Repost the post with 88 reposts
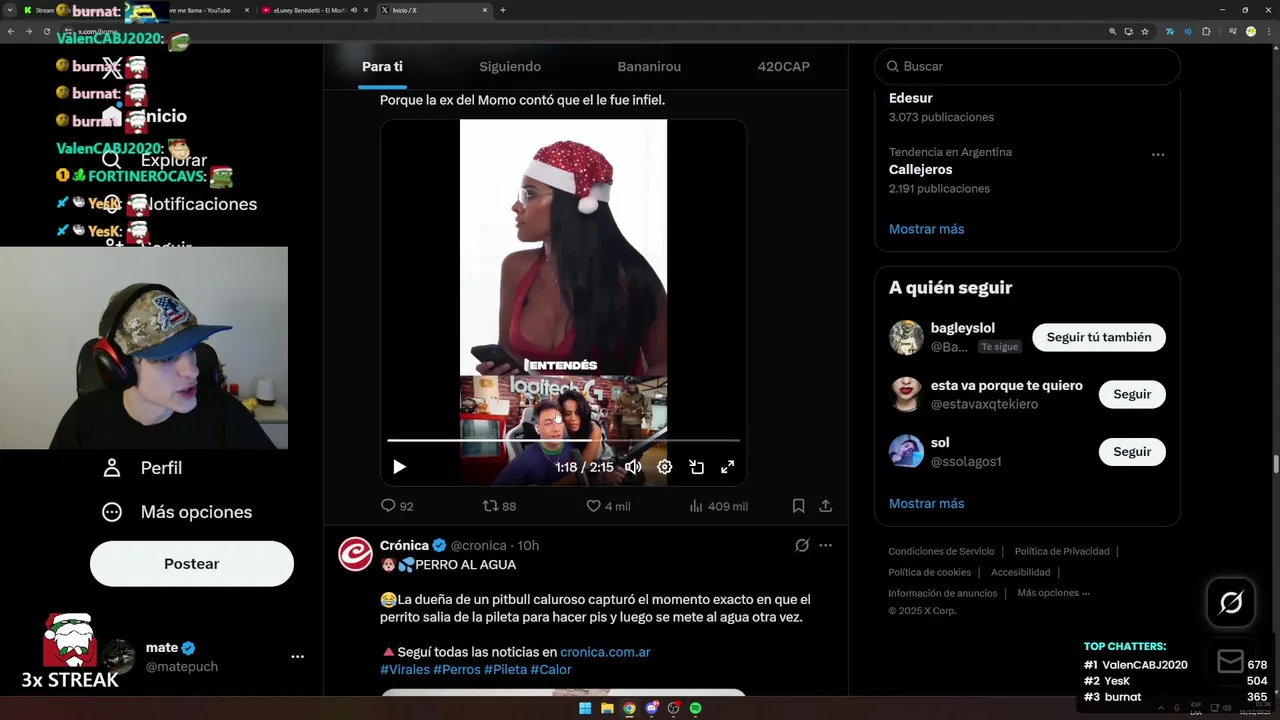 tap(499, 506)
